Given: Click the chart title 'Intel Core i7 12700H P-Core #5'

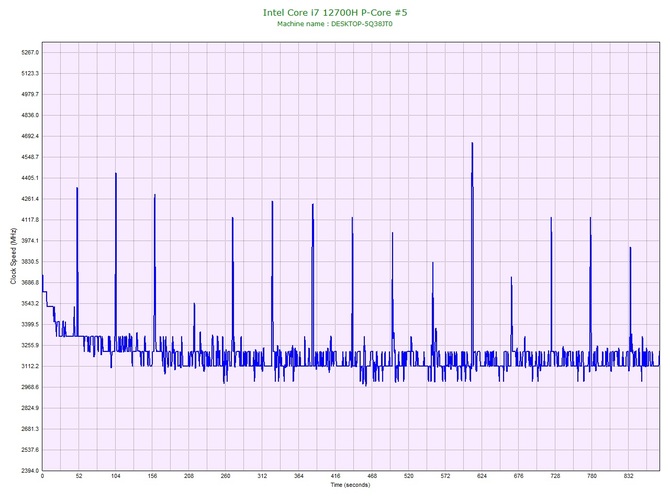Looking at the screenshot, I should 335,12.
